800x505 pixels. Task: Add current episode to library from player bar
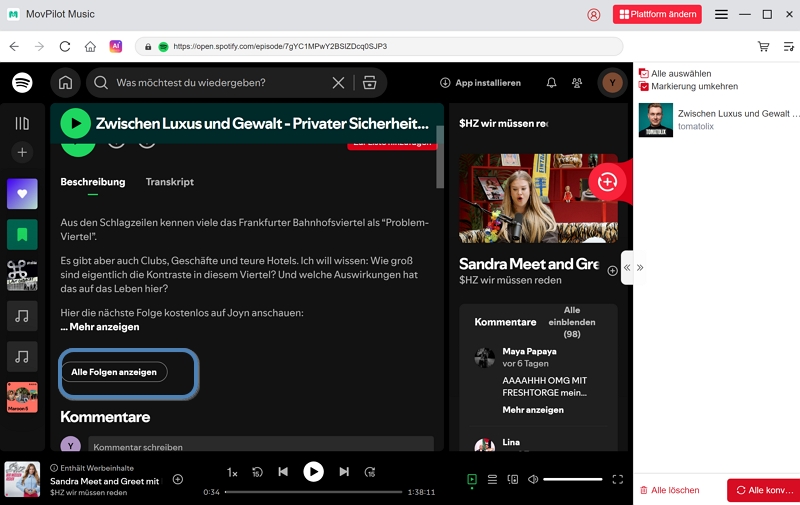(178, 479)
